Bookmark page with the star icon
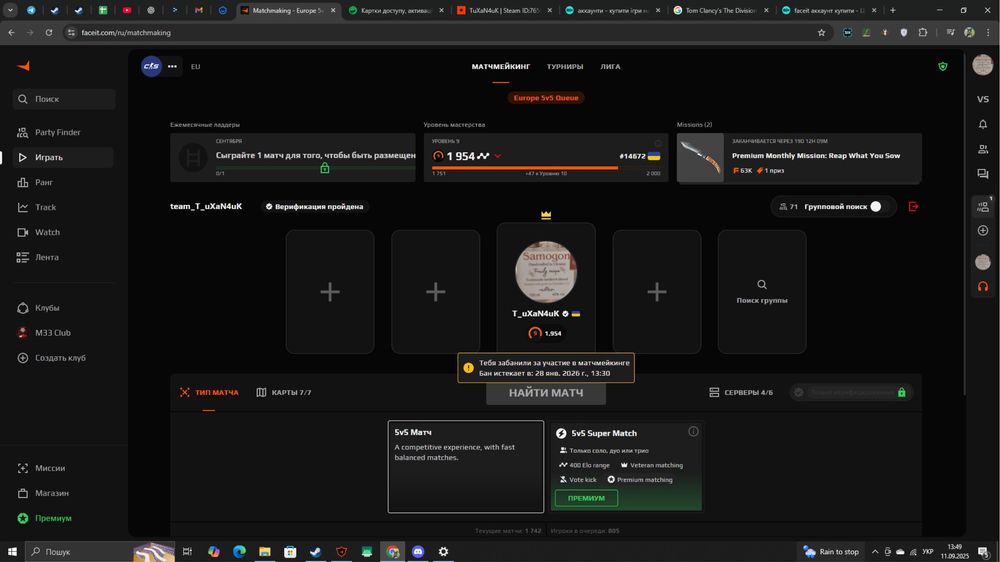Image resolution: width=1000 pixels, height=562 pixels. tap(821, 33)
